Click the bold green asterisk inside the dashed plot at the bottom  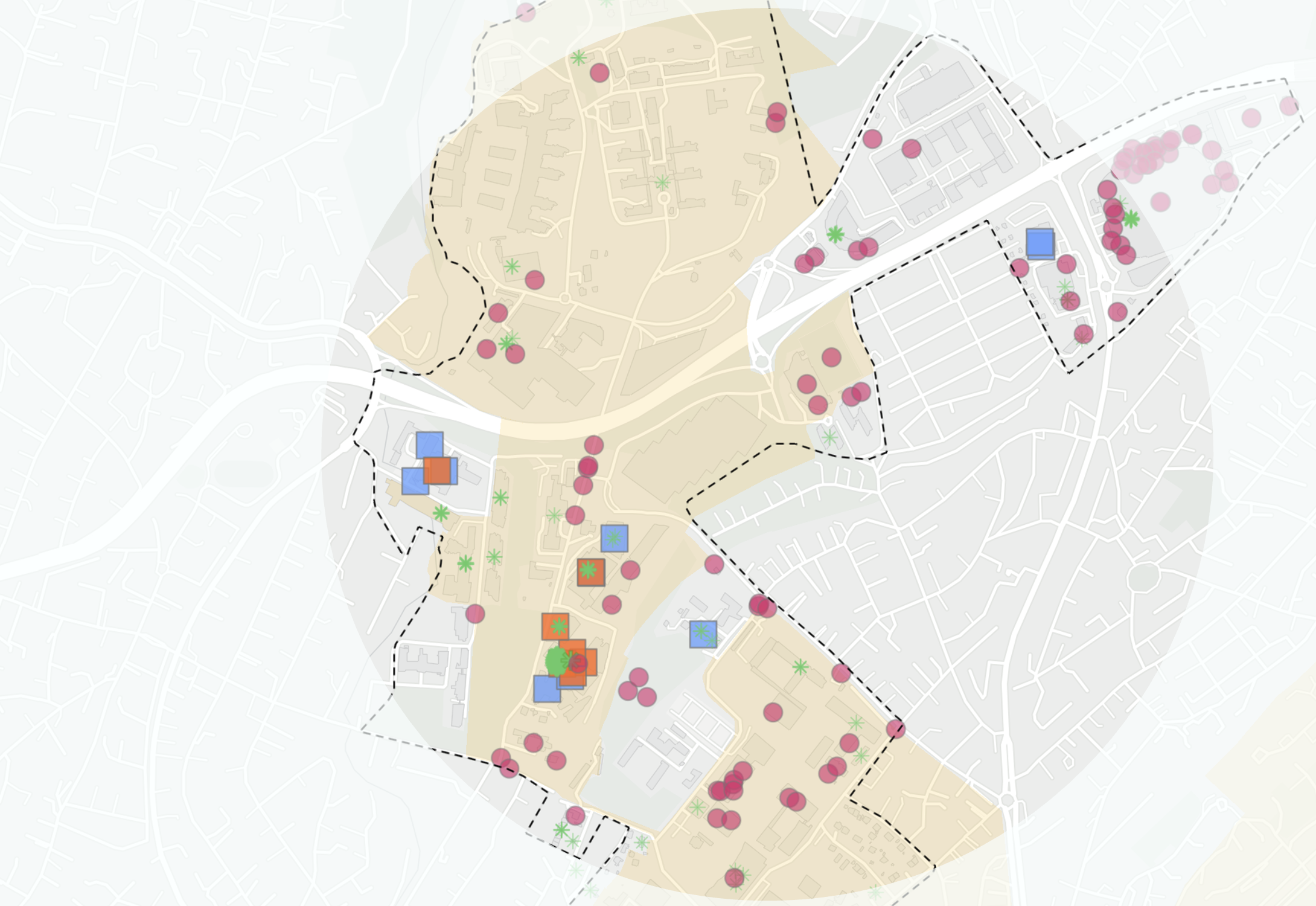(x=561, y=830)
